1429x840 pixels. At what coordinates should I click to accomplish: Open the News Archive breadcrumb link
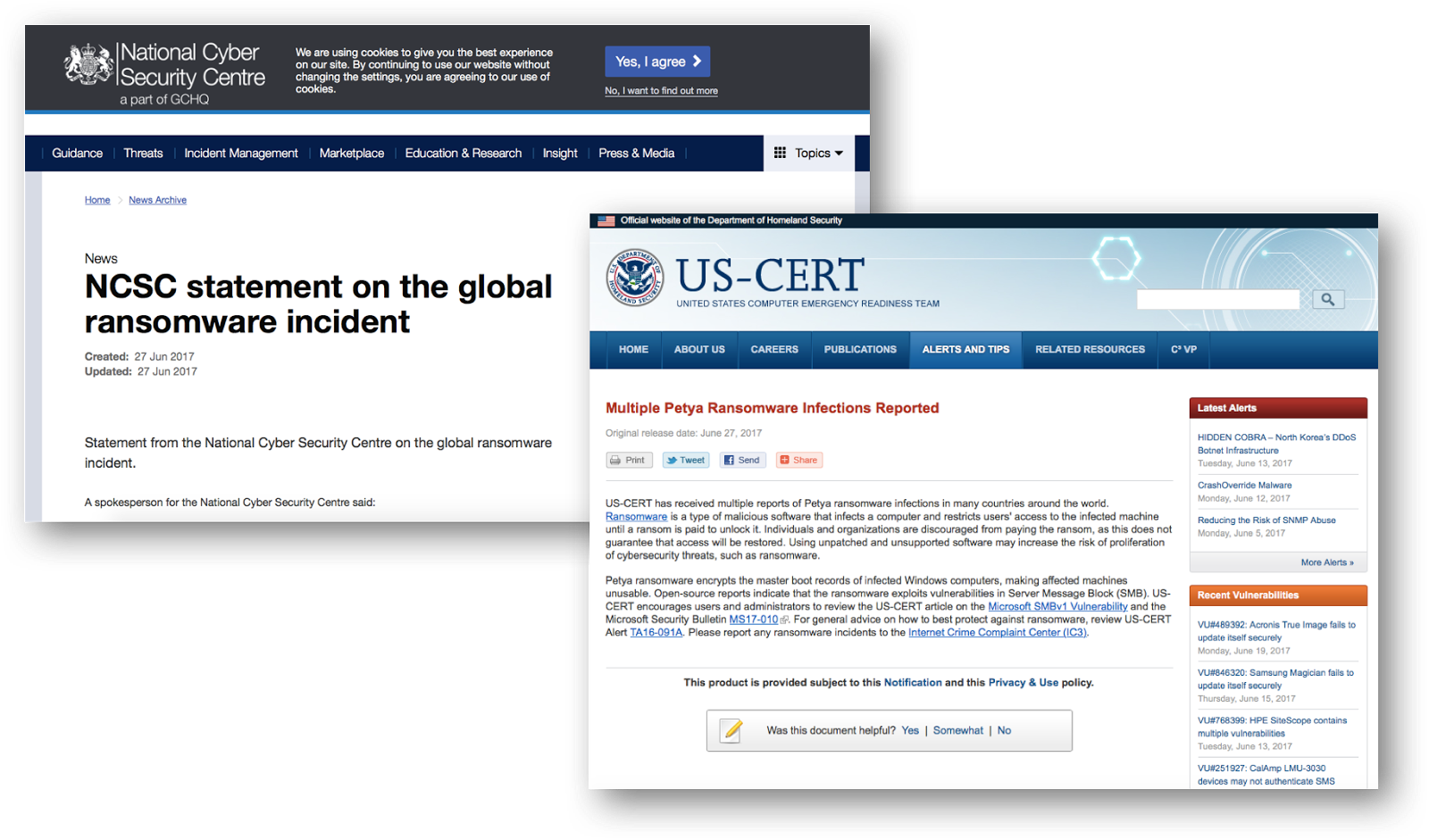pos(157,200)
